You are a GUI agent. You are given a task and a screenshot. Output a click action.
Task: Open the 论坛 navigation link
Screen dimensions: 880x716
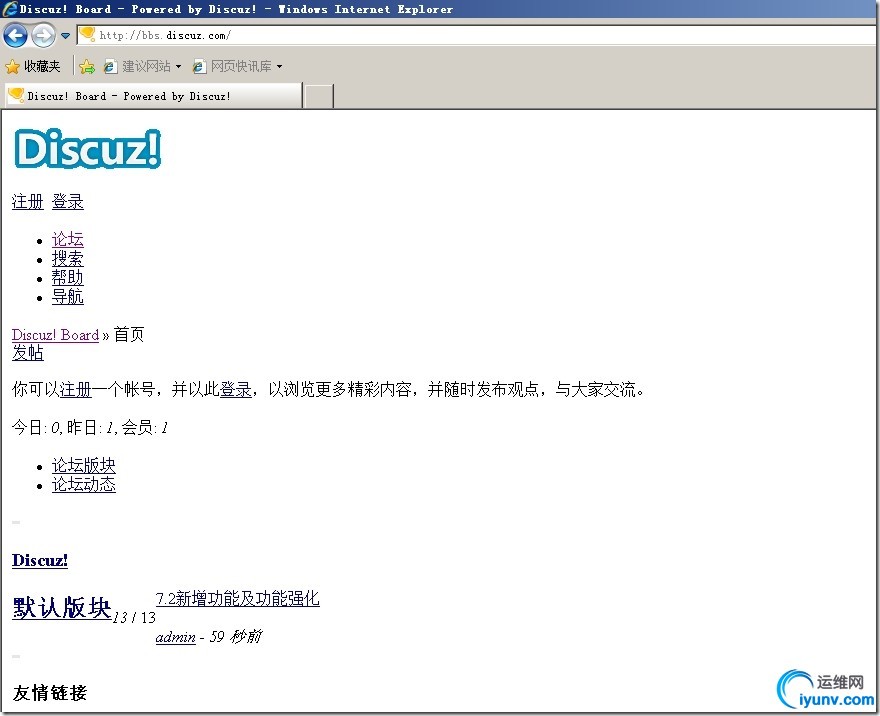(68, 240)
